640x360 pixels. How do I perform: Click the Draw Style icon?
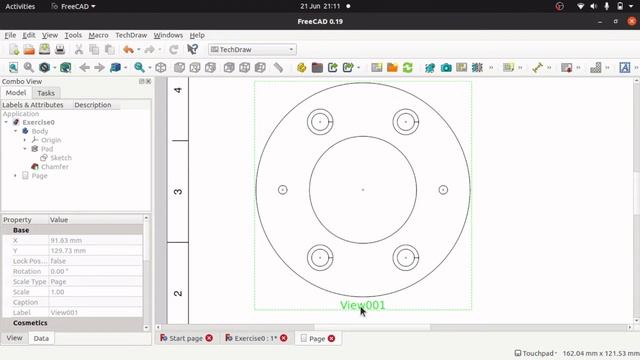(44, 67)
